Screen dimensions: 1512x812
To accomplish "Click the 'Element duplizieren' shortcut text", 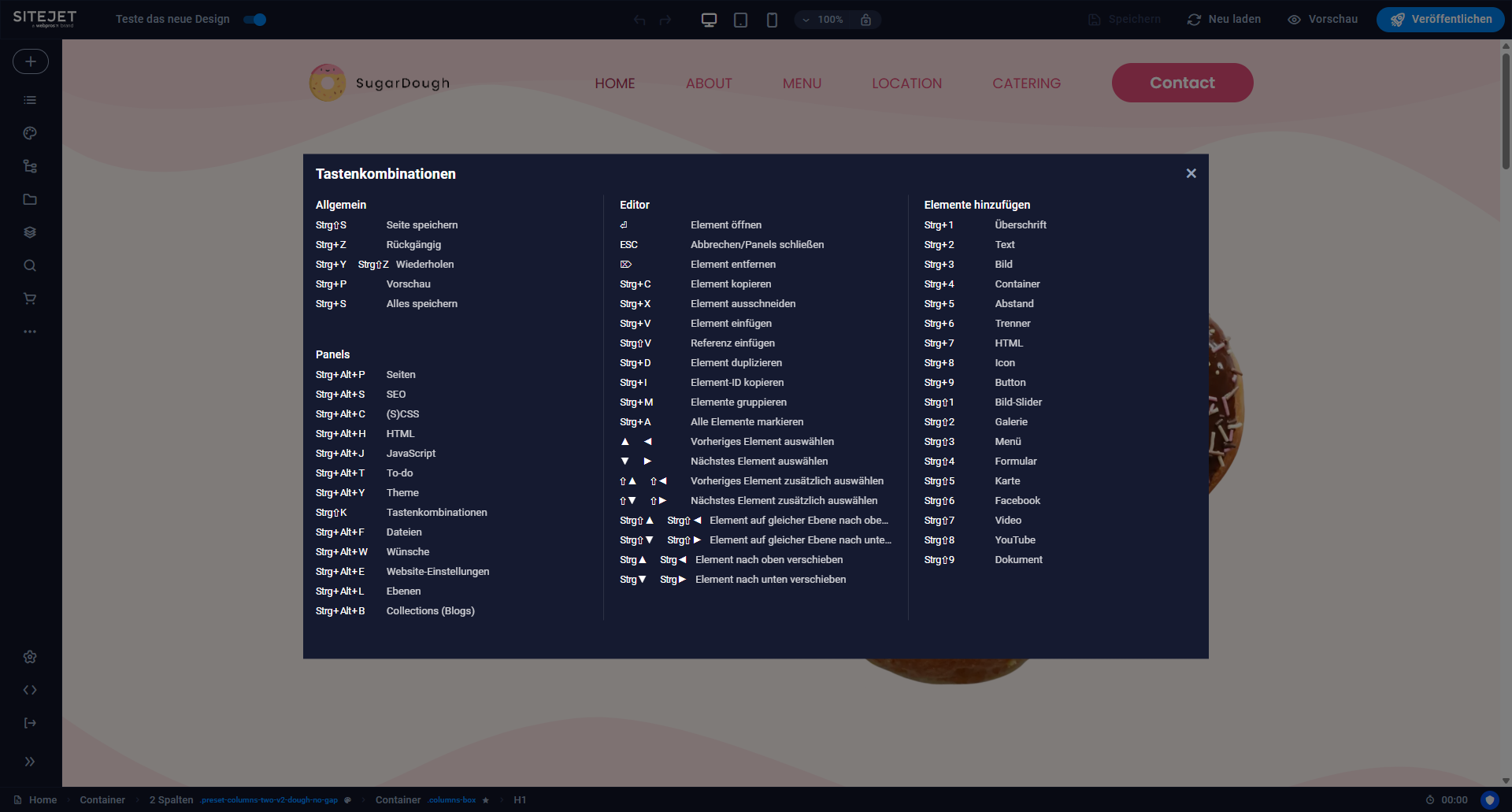I will [x=736, y=363].
